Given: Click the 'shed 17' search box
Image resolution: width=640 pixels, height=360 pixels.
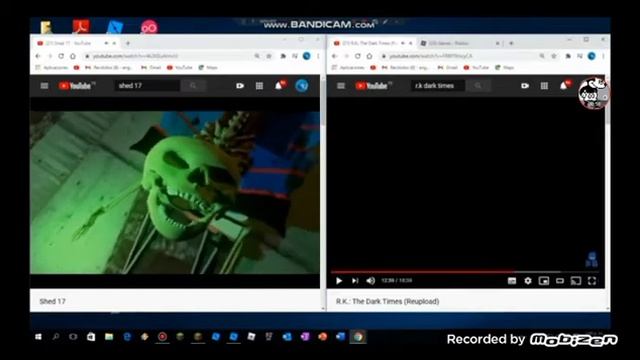Looking at the screenshot, I should tap(148, 86).
